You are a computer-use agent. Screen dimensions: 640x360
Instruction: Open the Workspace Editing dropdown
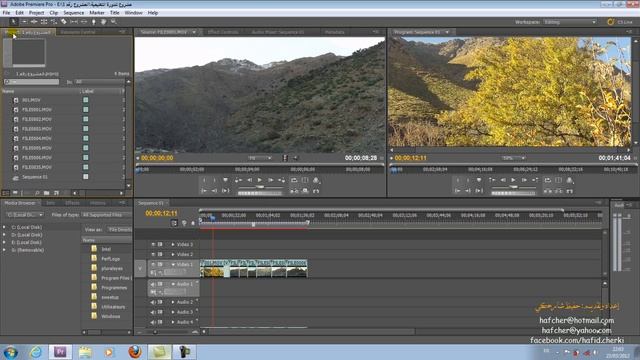(570, 22)
